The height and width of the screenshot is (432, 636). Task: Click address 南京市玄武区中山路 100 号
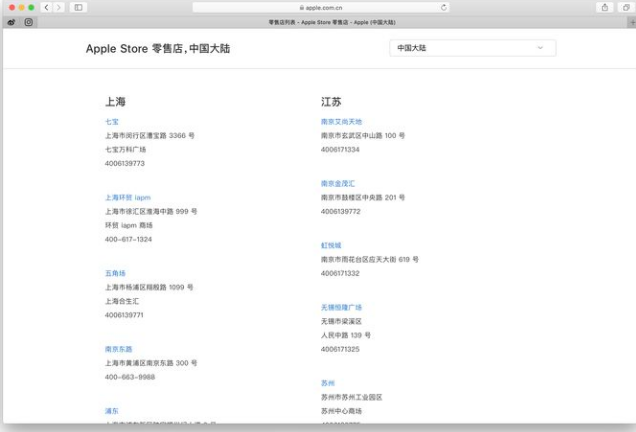click(x=363, y=135)
